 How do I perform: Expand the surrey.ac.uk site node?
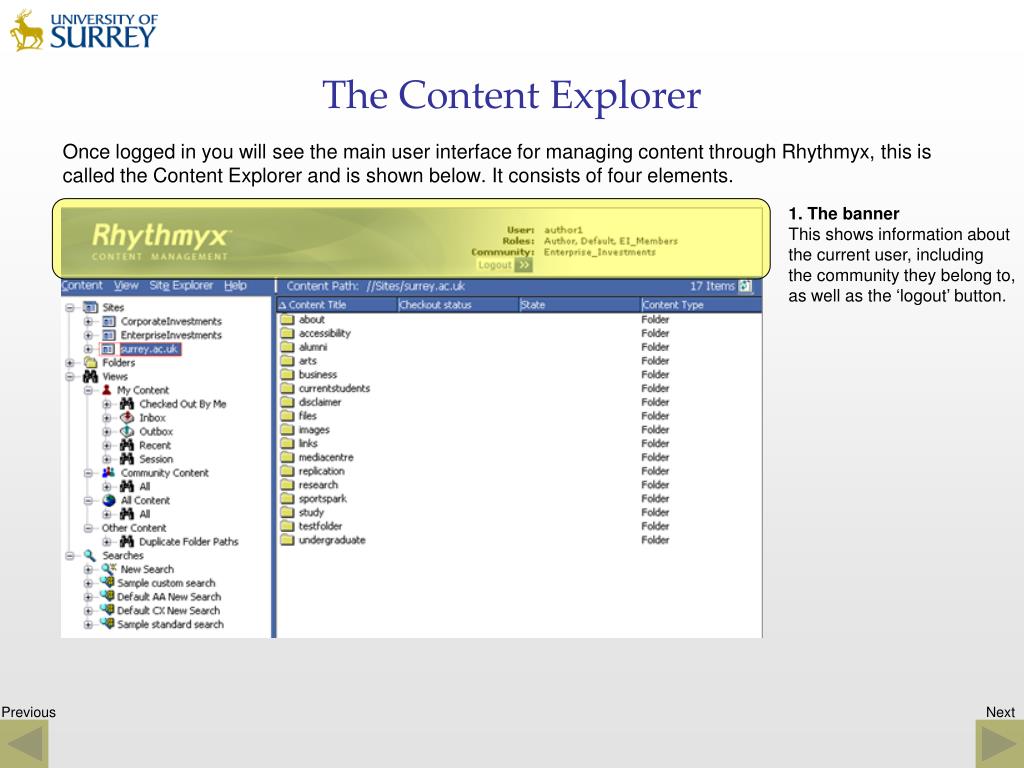[88, 349]
